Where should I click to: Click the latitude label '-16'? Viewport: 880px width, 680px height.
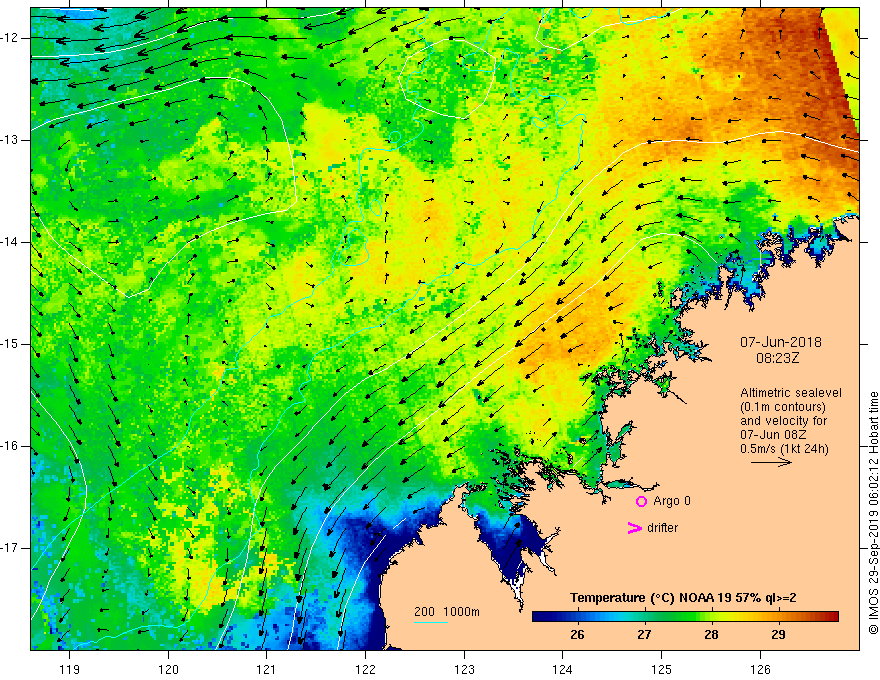[x=11, y=446]
